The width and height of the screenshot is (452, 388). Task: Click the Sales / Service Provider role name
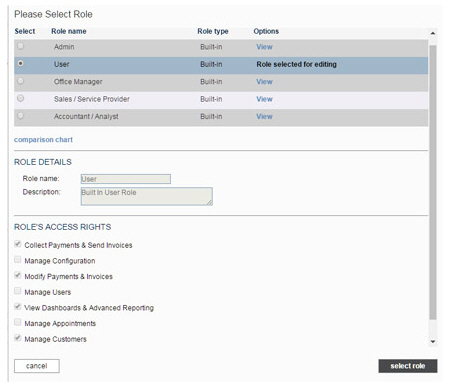coord(92,99)
